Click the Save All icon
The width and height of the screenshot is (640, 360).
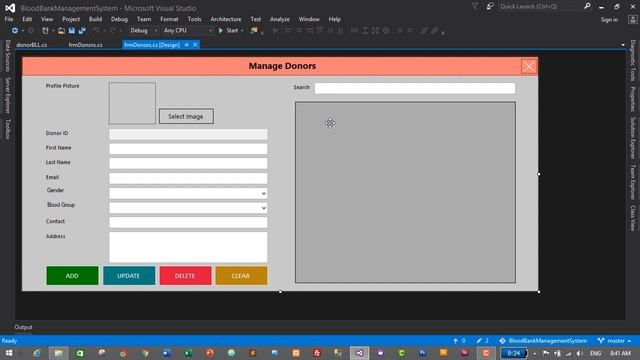click(82, 31)
